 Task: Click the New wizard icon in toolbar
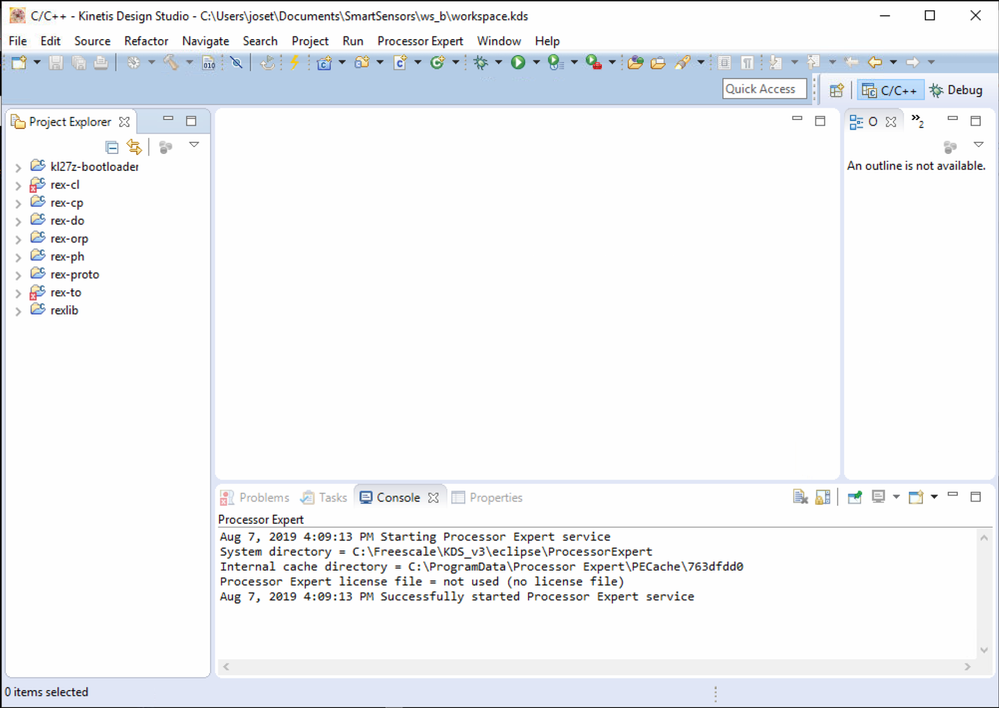point(19,62)
